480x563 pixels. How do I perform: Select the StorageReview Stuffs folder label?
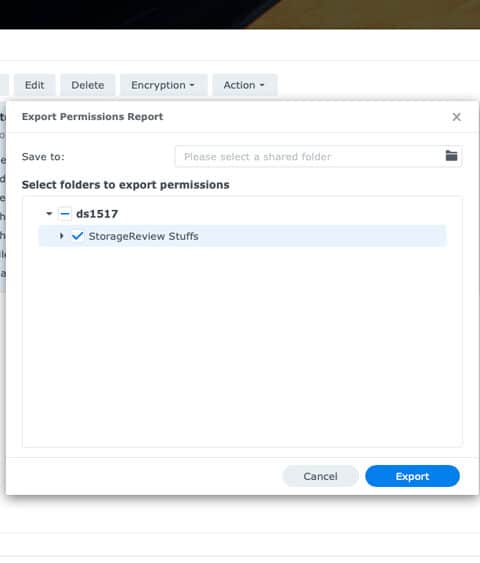click(x=144, y=236)
